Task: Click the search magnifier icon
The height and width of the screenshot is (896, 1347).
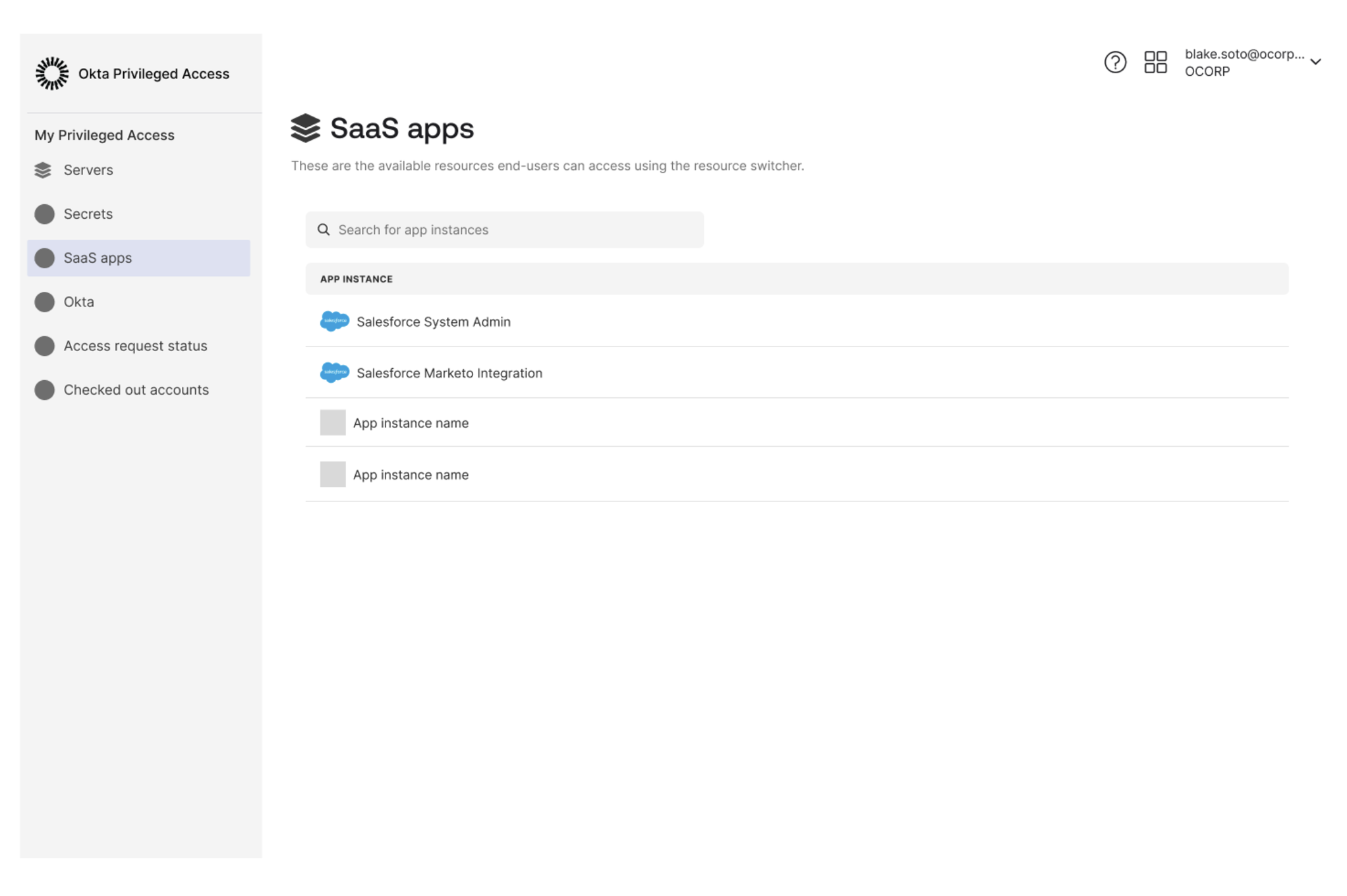Action: click(x=324, y=229)
